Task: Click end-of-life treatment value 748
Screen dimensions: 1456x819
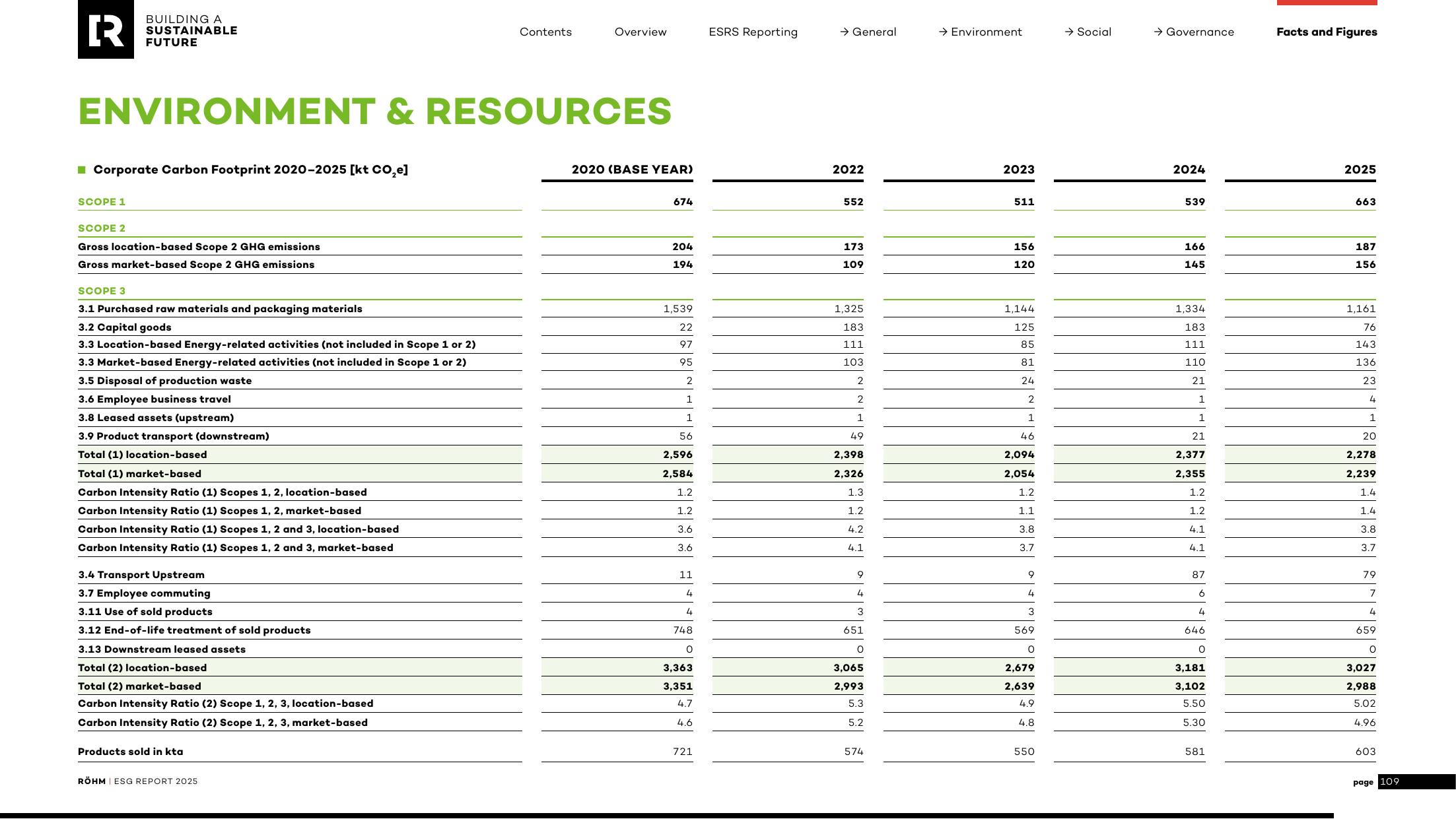Action: (x=683, y=630)
